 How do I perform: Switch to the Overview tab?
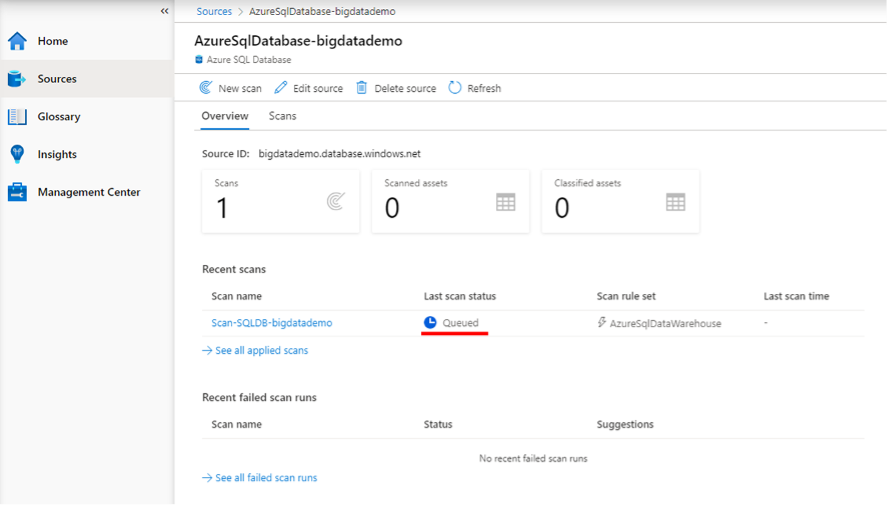point(225,116)
